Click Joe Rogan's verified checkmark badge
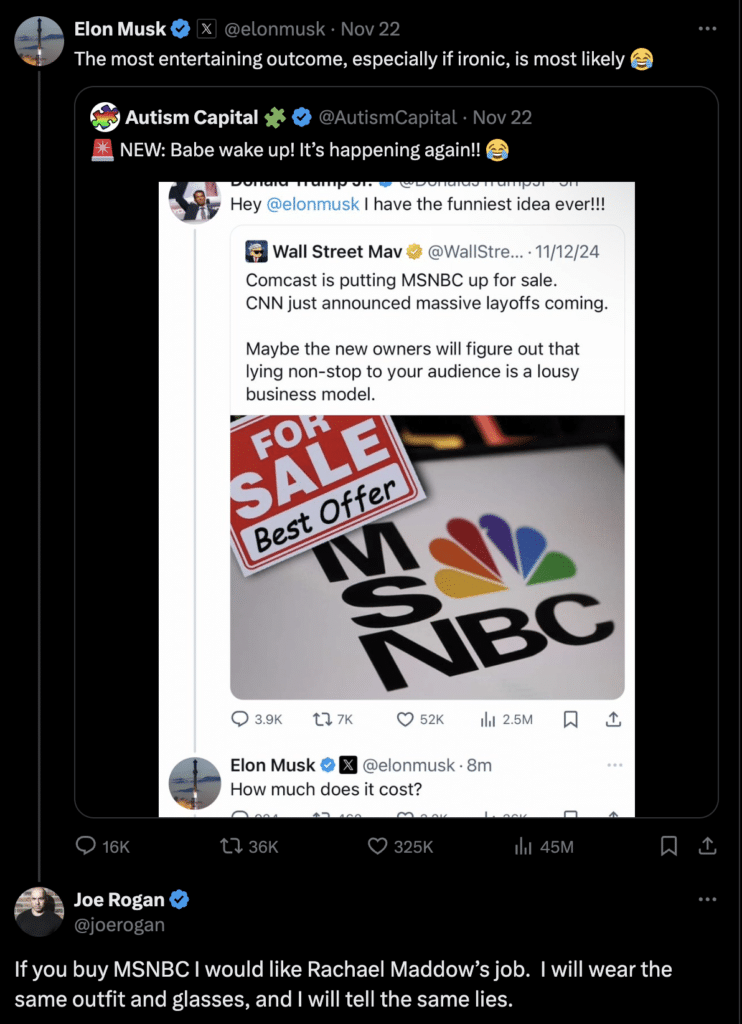 coord(180,900)
